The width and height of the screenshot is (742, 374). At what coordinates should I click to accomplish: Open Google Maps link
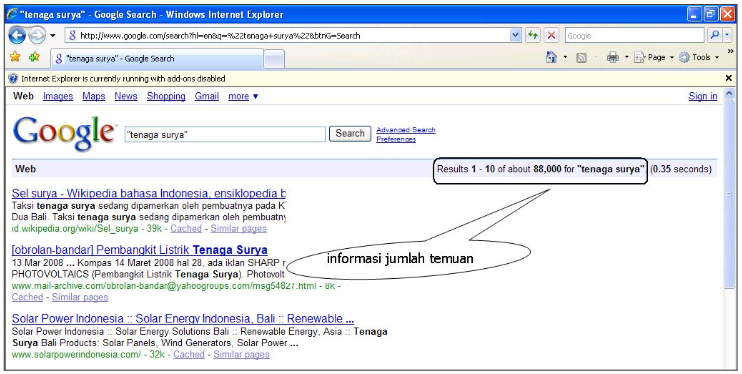tap(94, 96)
